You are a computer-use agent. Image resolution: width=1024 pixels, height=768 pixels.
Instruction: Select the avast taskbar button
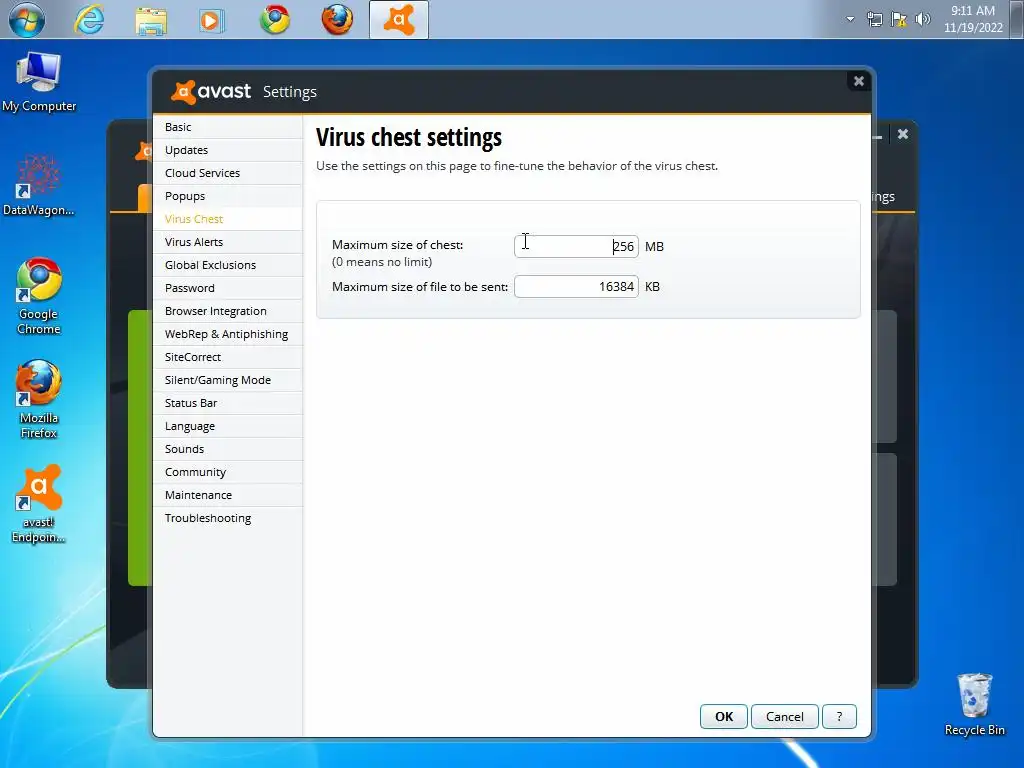pos(399,20)
